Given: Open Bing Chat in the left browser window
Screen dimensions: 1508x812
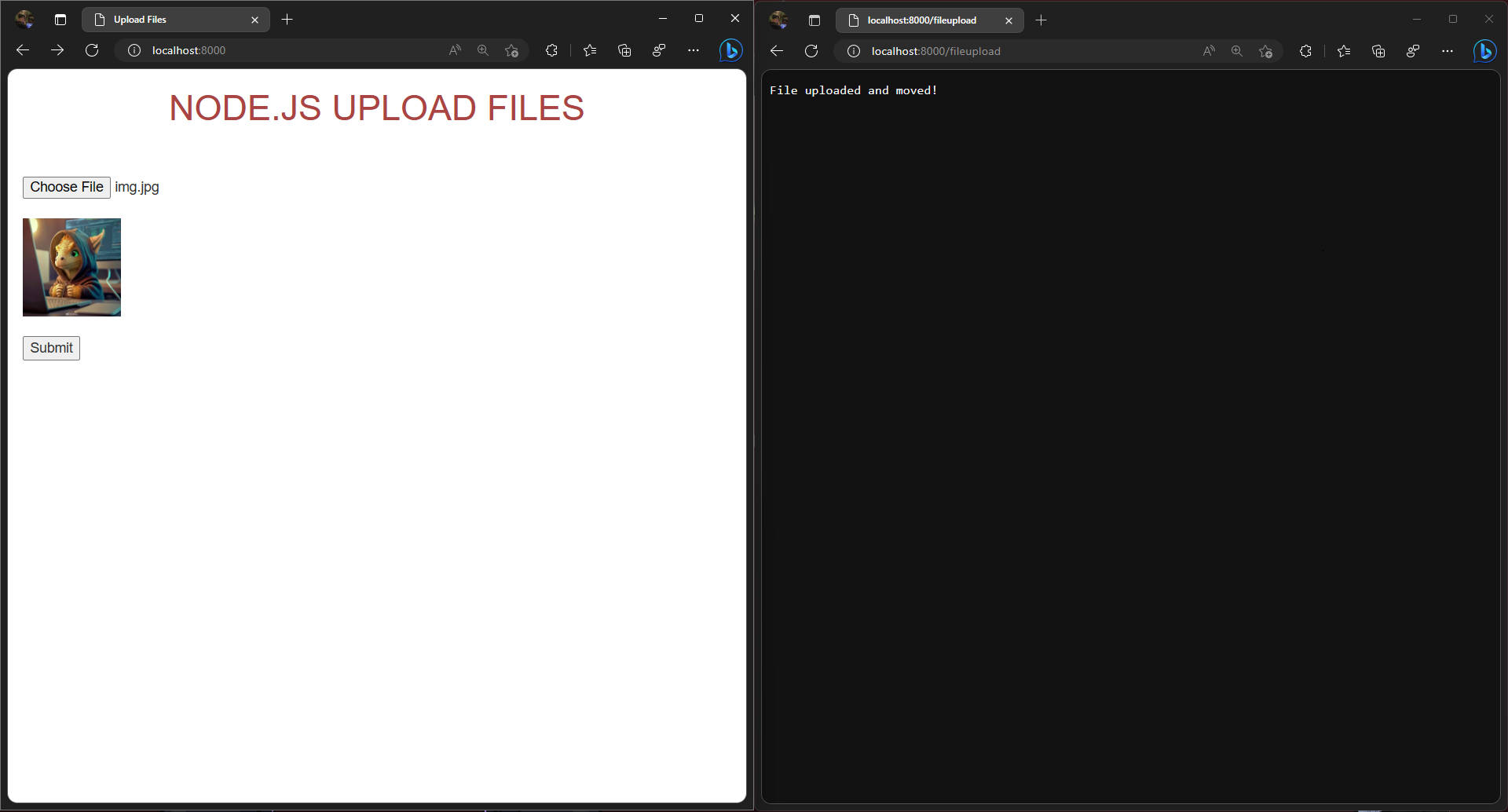Looking at the screenshot, I should point(730,50).
